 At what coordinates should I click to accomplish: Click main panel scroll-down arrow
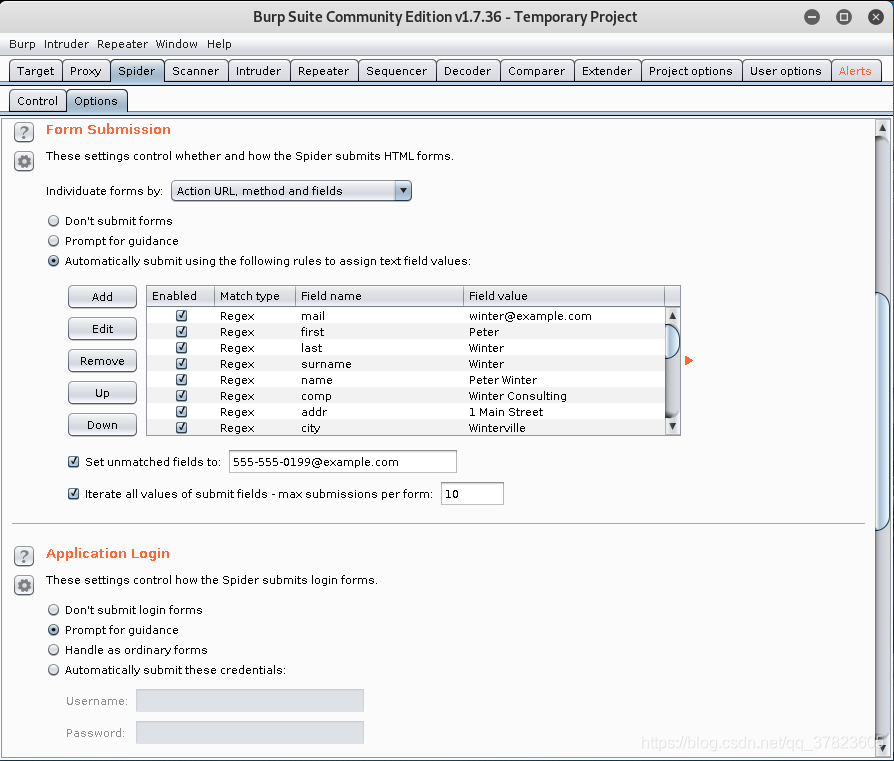[882, 747]
